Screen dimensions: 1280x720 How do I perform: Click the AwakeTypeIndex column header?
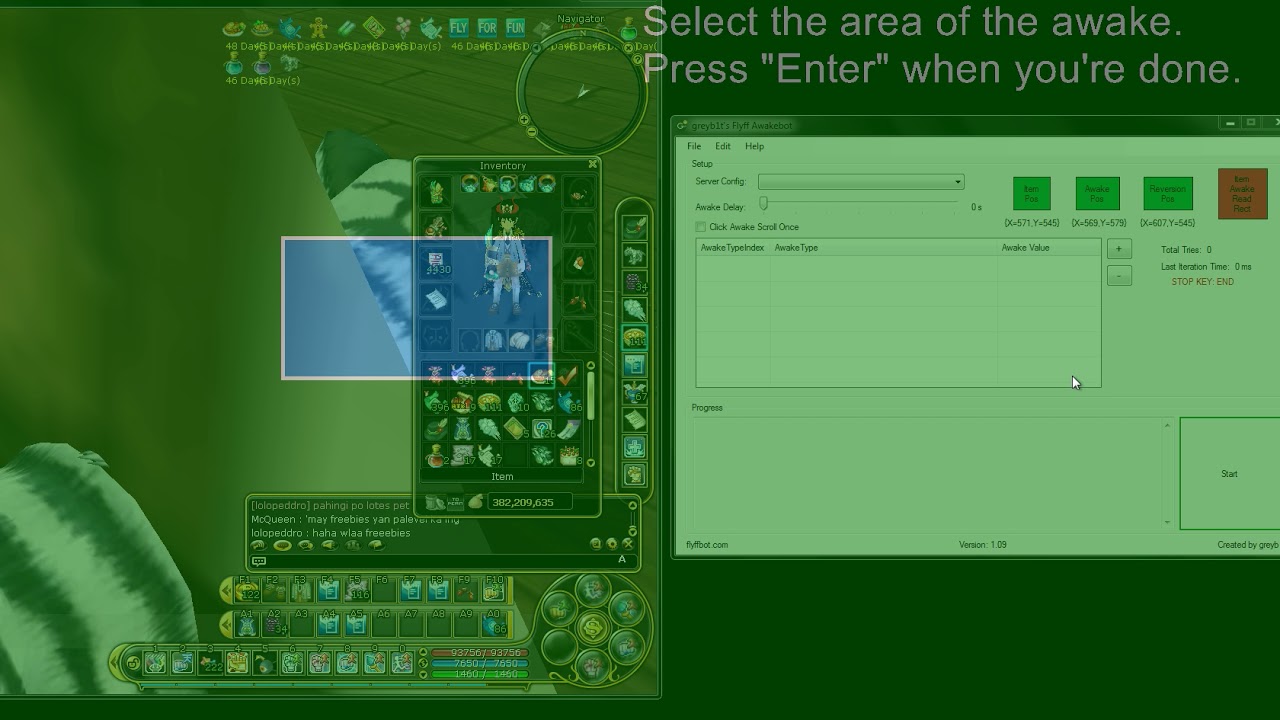732,248
